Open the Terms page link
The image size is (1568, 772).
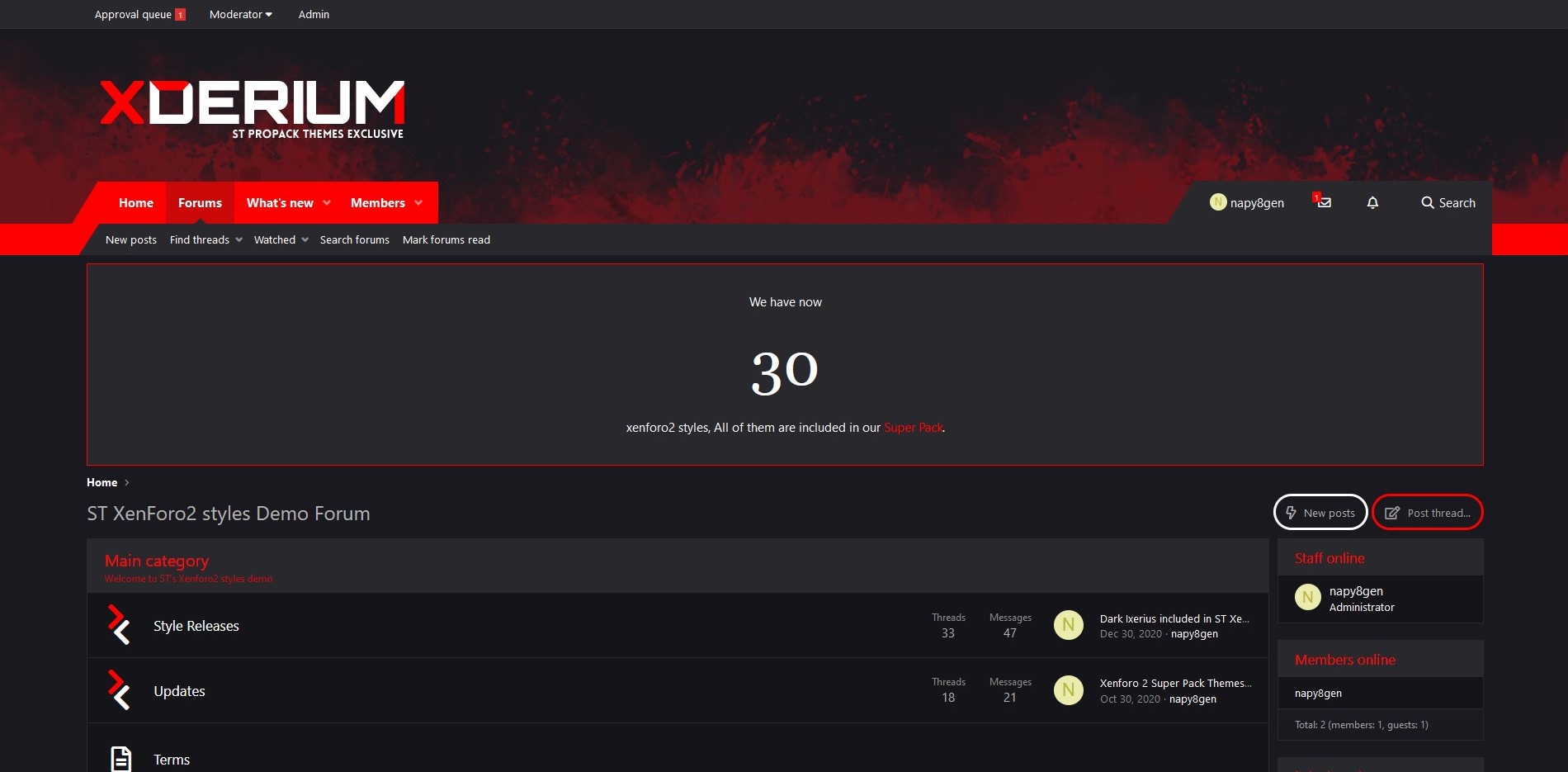[172, 760]
